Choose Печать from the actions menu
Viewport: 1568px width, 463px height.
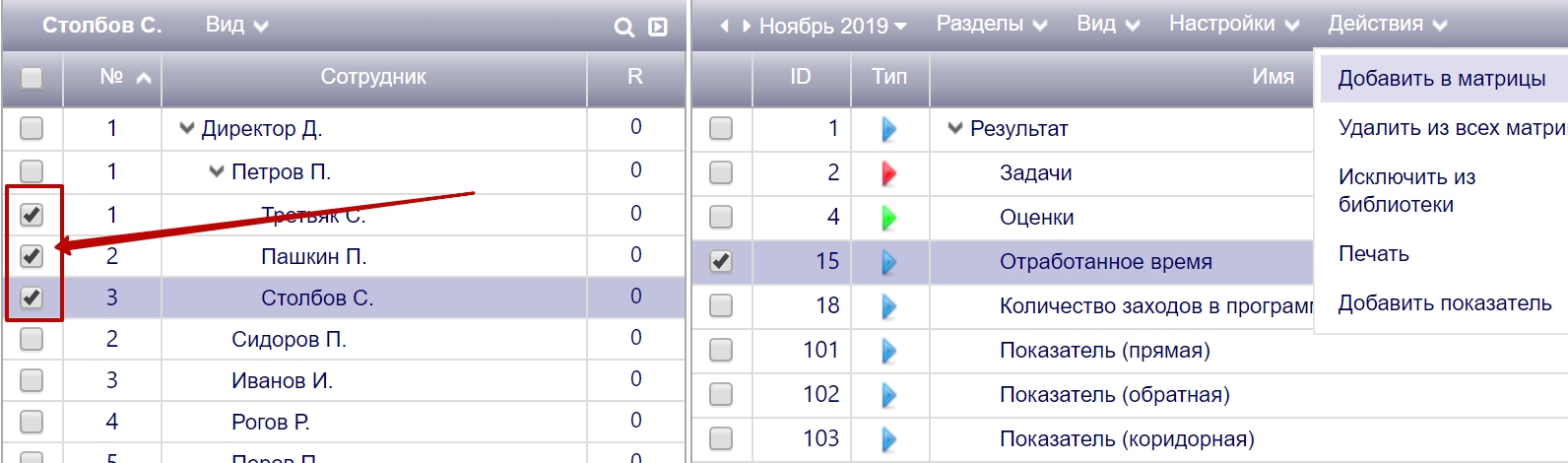click(x=1373, y=254)
